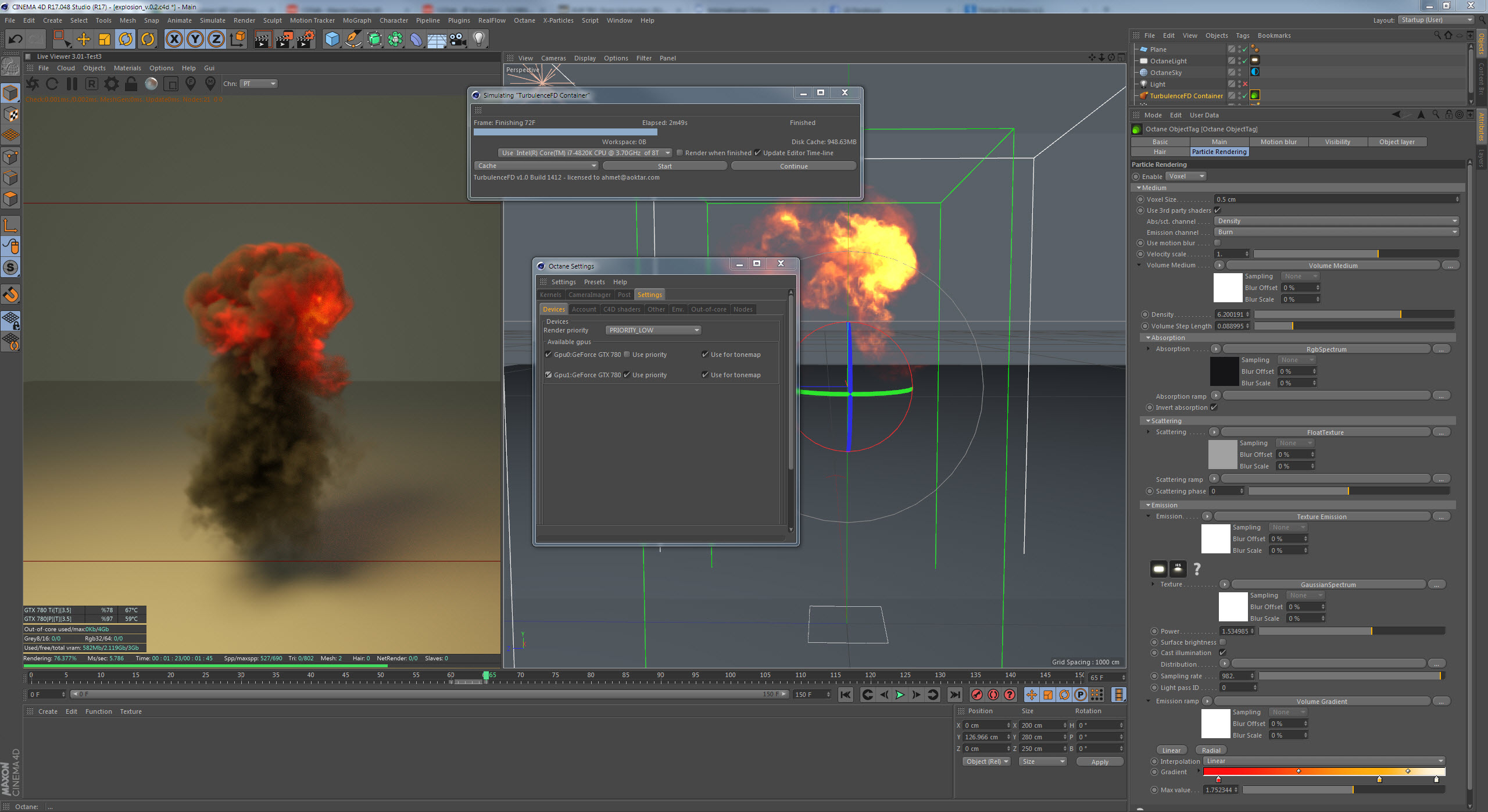1488x812 pixels.
Task: Uncheck Invert absorption option
Action: tap(1214, 407)
